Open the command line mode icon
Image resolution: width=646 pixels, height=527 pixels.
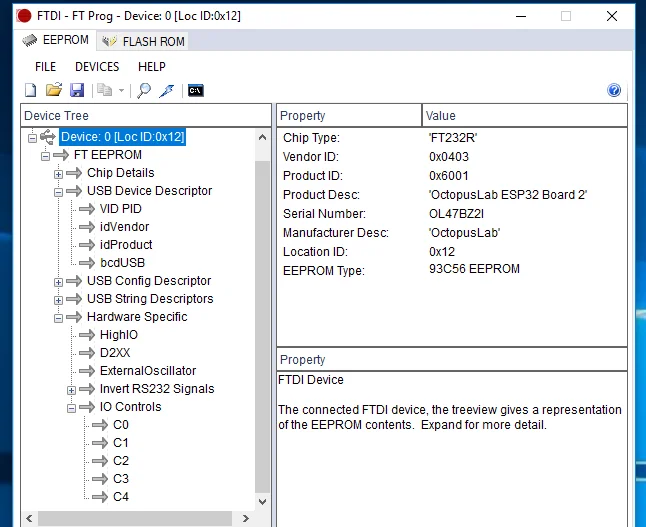tap(196, 90)
